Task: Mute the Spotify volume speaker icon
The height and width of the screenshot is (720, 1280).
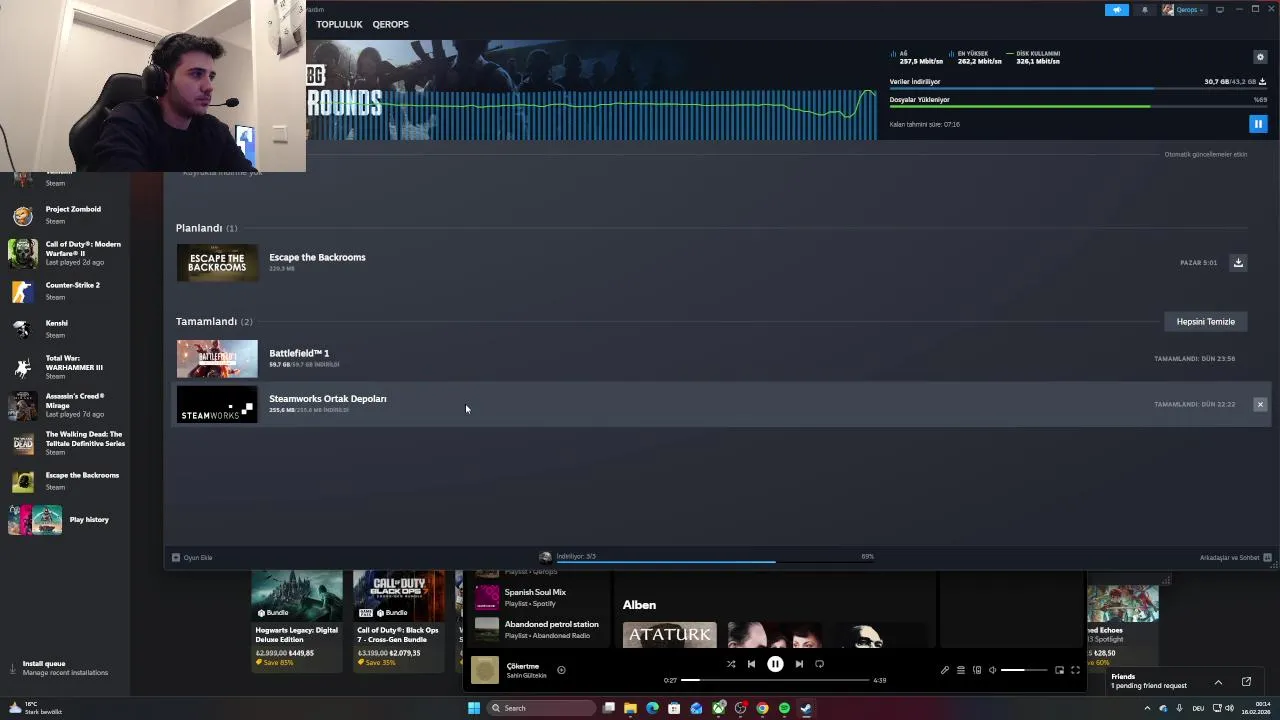Action: tap(992, 670)
